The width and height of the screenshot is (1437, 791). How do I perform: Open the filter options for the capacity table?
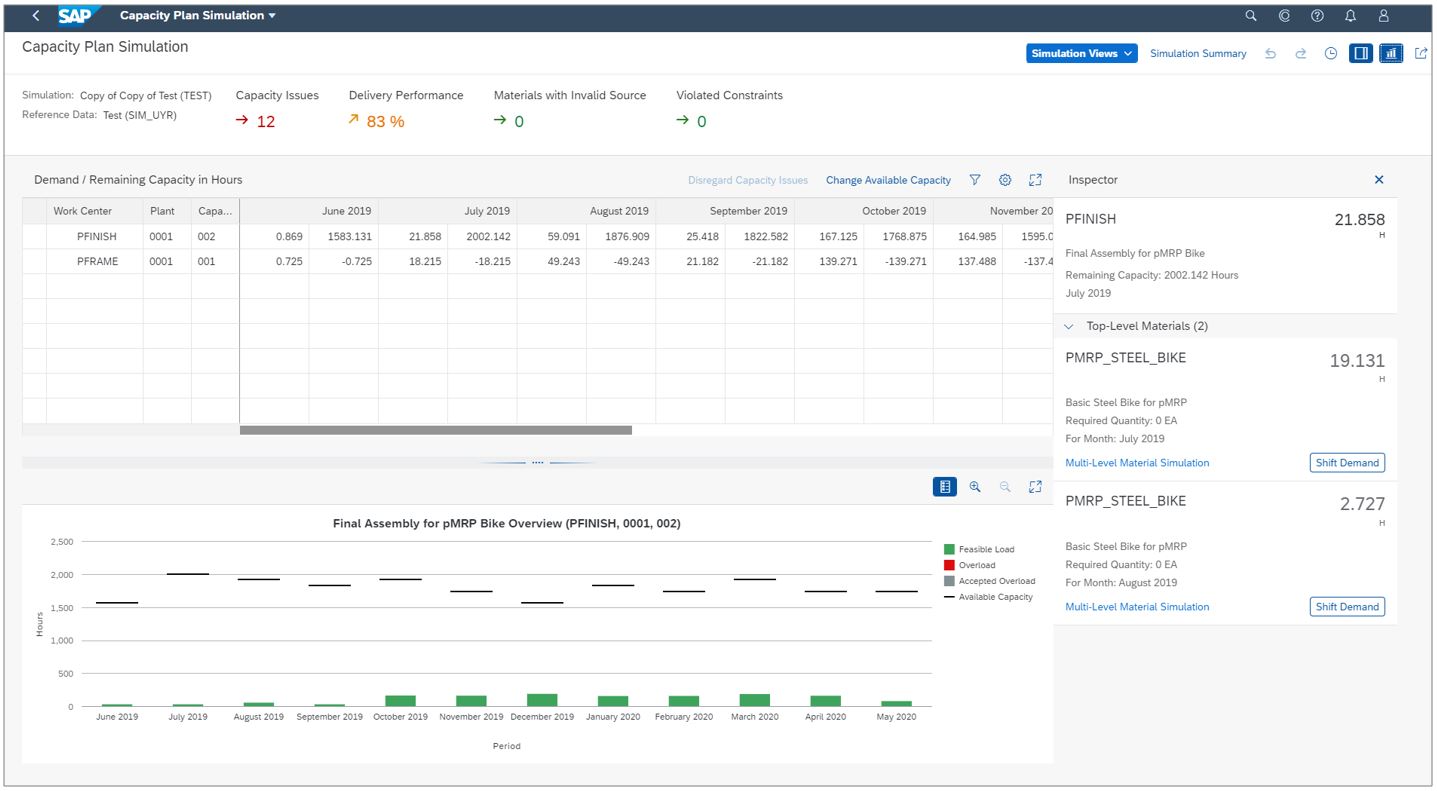click(x=974, y=180)
